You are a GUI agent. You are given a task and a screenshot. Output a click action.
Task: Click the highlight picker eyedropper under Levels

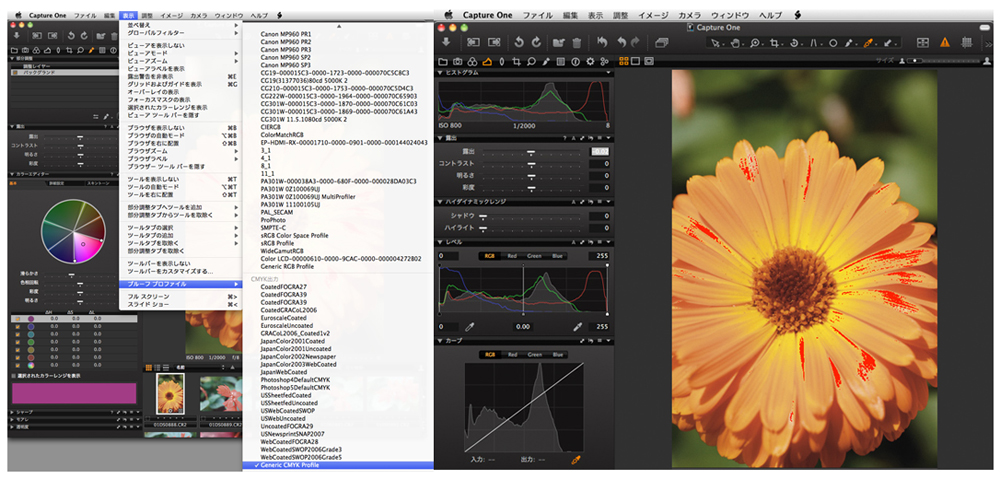point(578,326)
